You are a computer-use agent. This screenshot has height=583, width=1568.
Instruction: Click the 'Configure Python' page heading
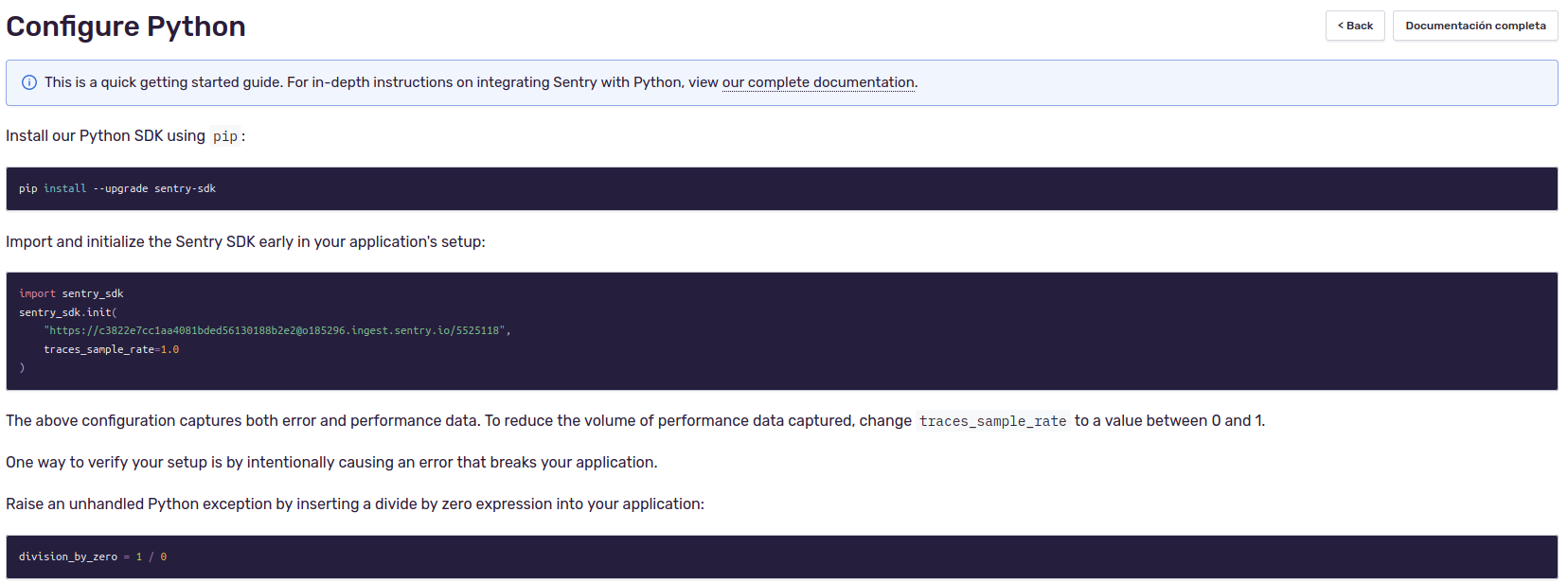(126, 26)
